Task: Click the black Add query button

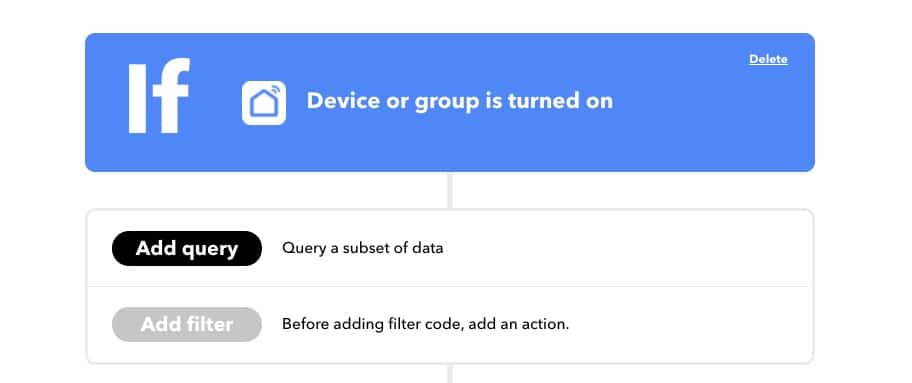Action: [187, 249]
